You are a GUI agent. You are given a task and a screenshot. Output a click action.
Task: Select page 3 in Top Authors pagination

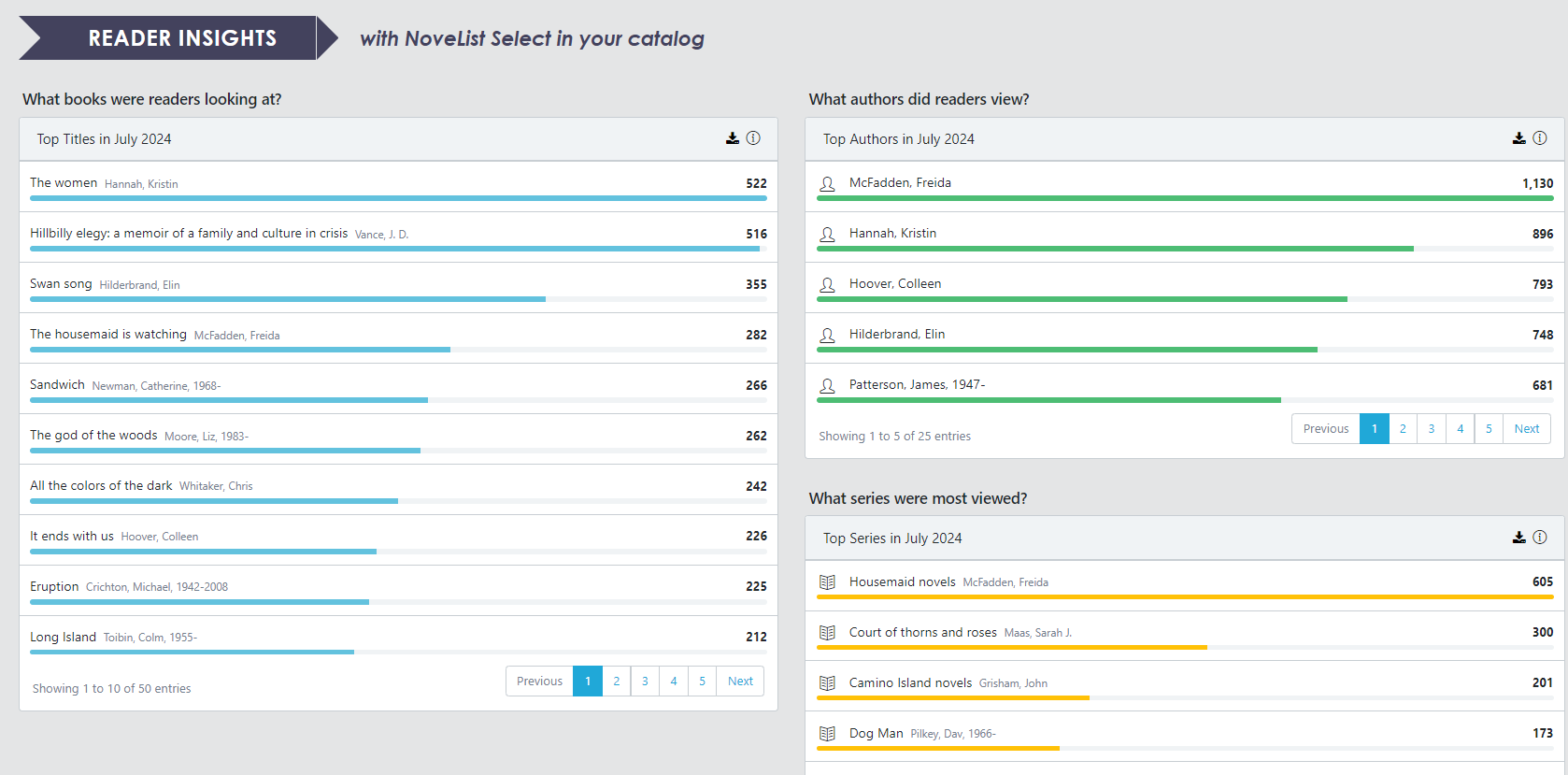[1432, 429]
